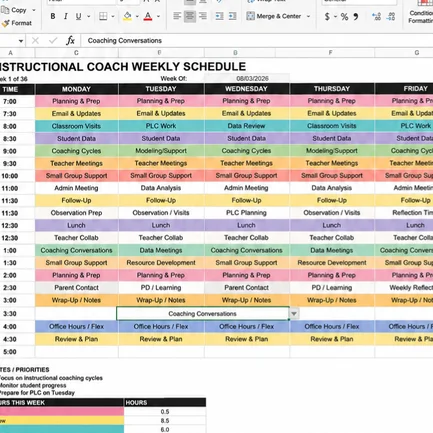The height and width of the screenshot is (433, 433).
Task: Select Align Right icon
Action: pyautogui.click(x=202, y=16)
